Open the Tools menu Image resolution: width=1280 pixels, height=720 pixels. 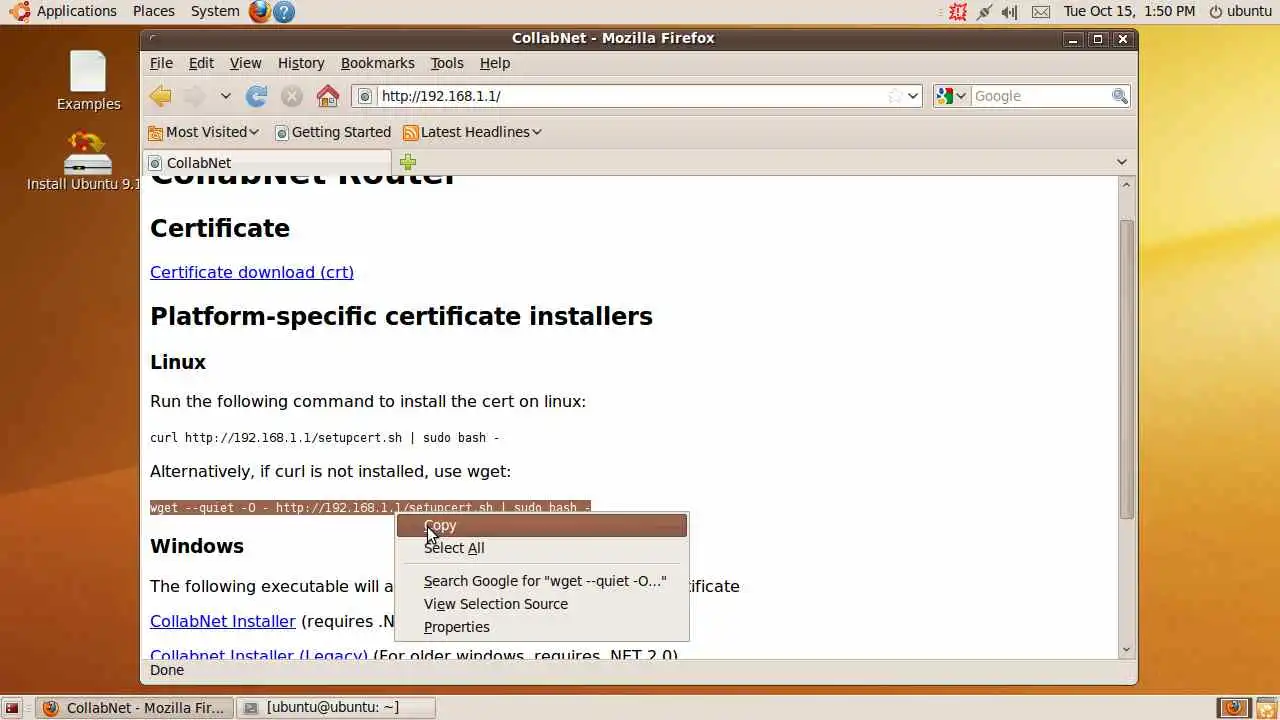447,63
